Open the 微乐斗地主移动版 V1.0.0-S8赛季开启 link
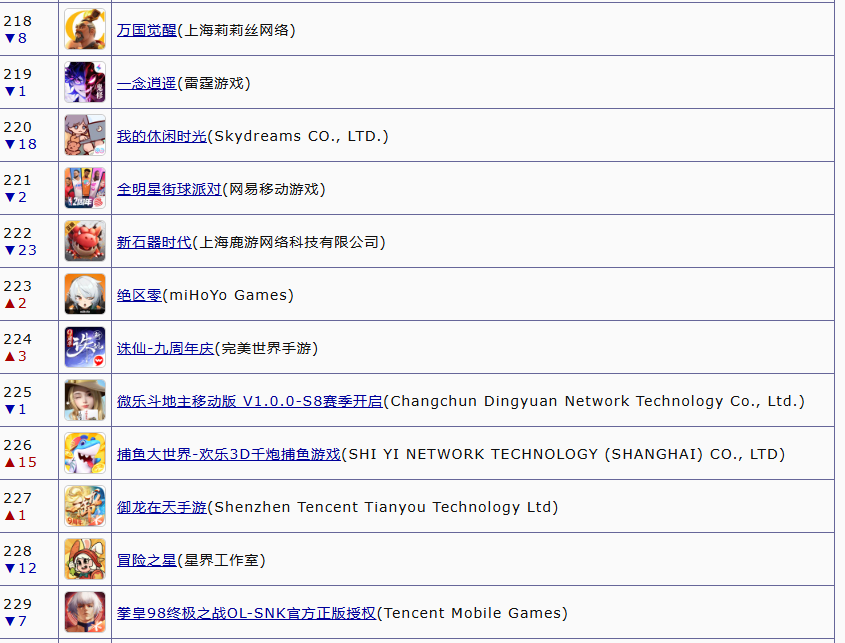 (x=250, y=401)
